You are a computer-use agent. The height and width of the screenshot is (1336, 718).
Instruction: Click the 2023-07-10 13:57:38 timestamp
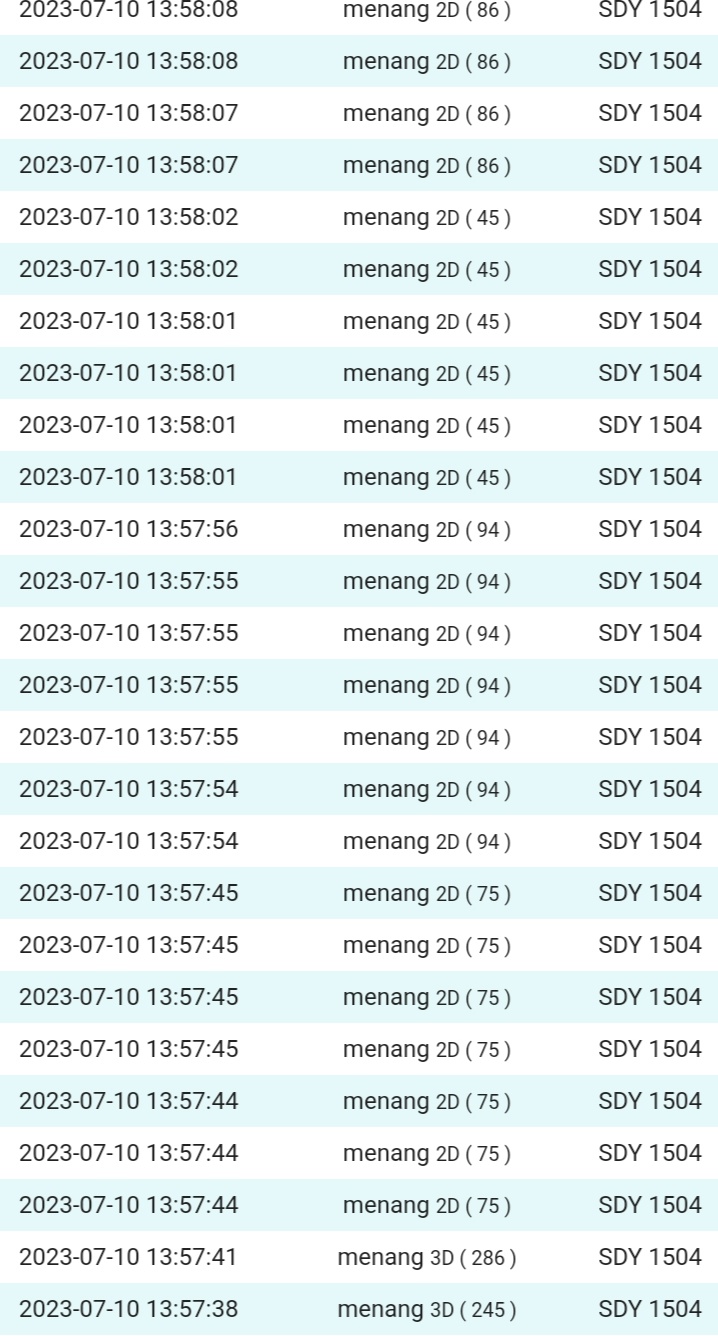pos(128,1308)
